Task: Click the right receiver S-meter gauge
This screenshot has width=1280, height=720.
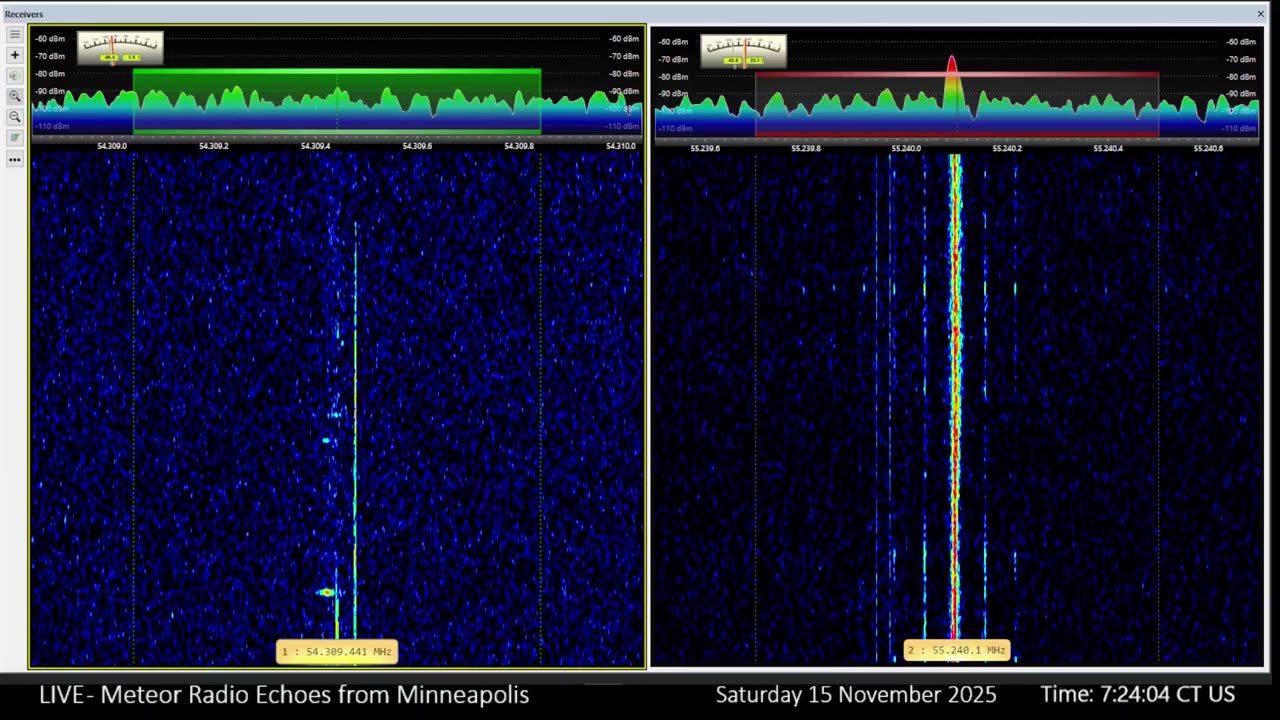Action: click(743, 51)
